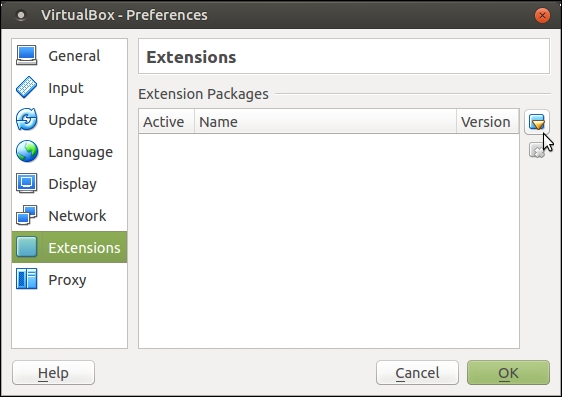Screen dimensions: 562x397
Task: Go to the Update preferences
Action: click(x=70, y=119)
